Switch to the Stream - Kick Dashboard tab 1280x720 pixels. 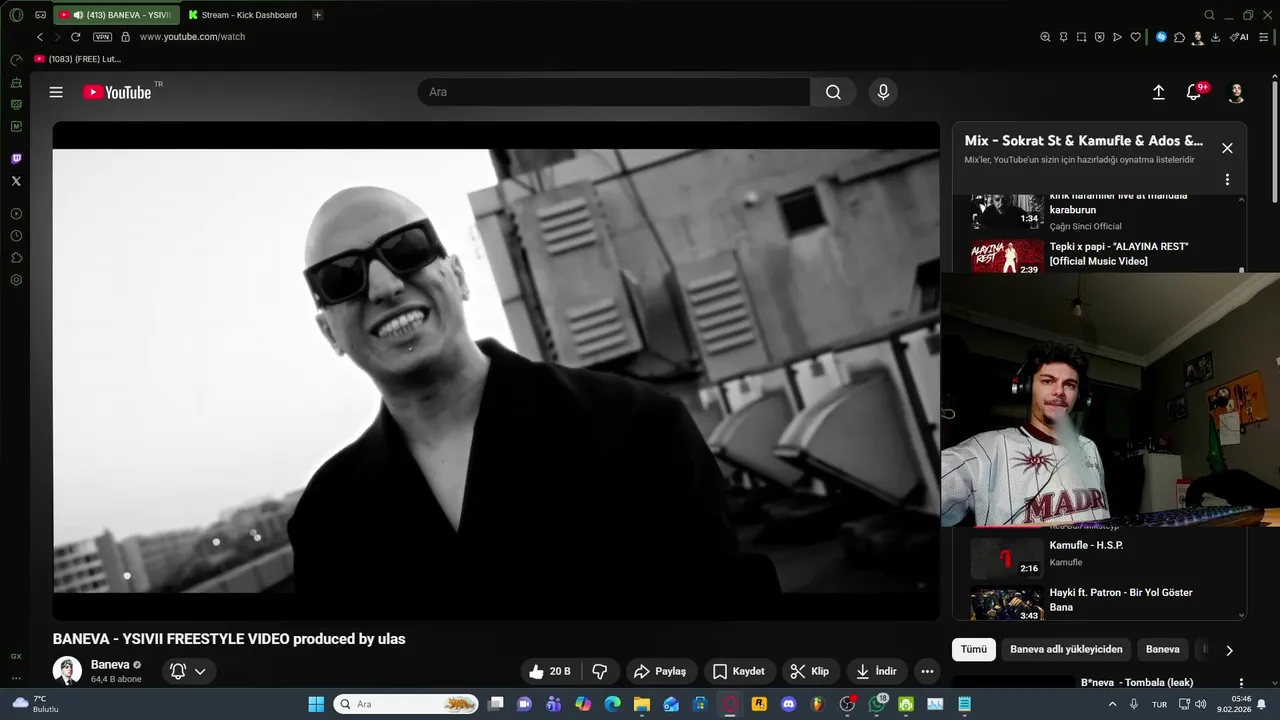[x=243, y=15]
